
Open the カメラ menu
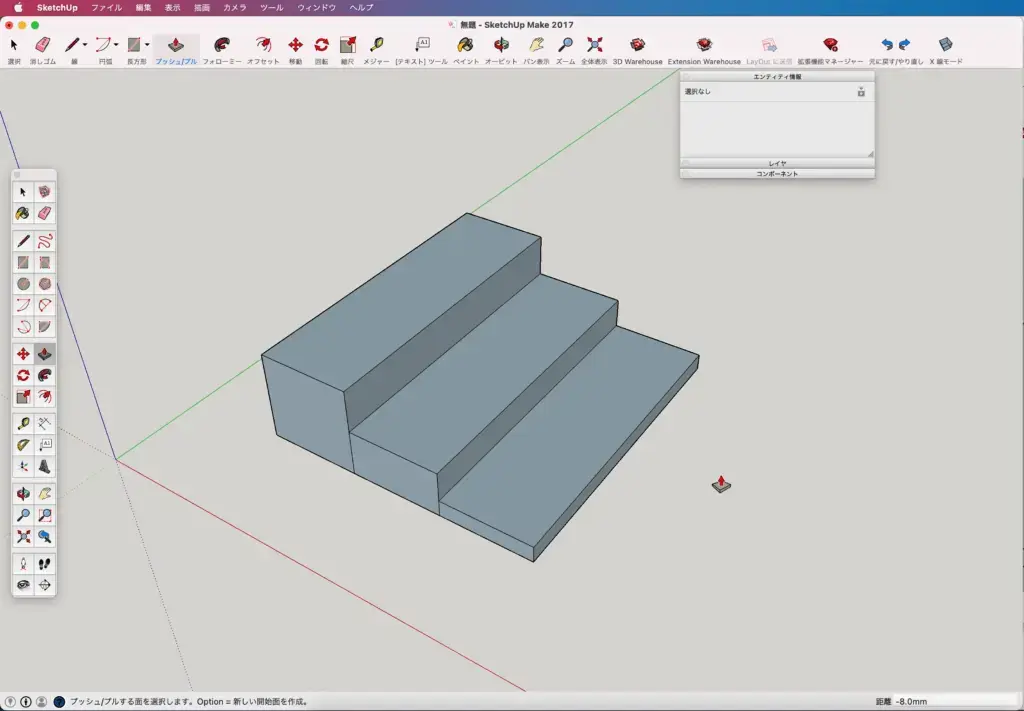click(235, 8)
